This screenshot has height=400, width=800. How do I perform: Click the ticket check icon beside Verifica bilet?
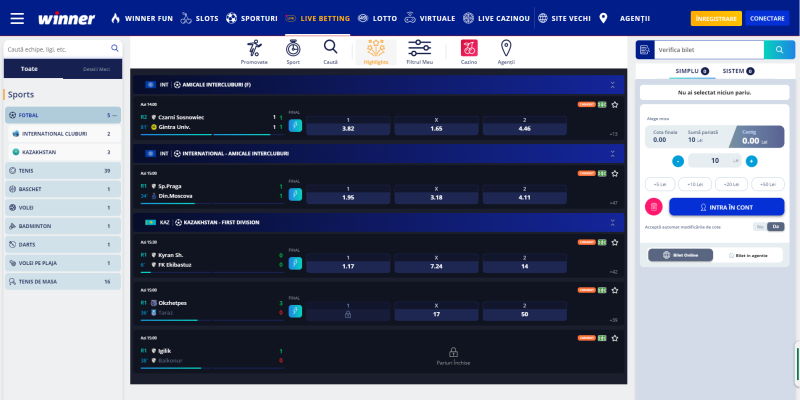tap(645, 50)
